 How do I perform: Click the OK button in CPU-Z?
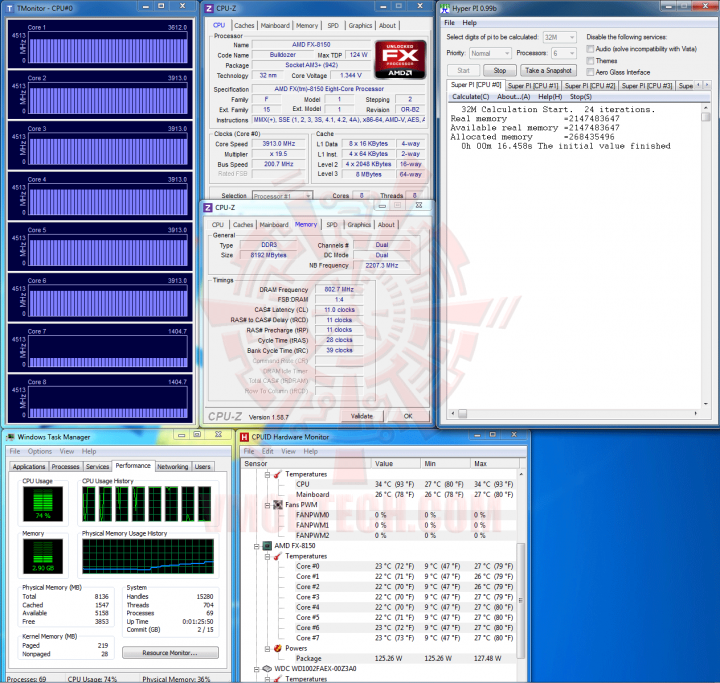[x=408, y=416]
